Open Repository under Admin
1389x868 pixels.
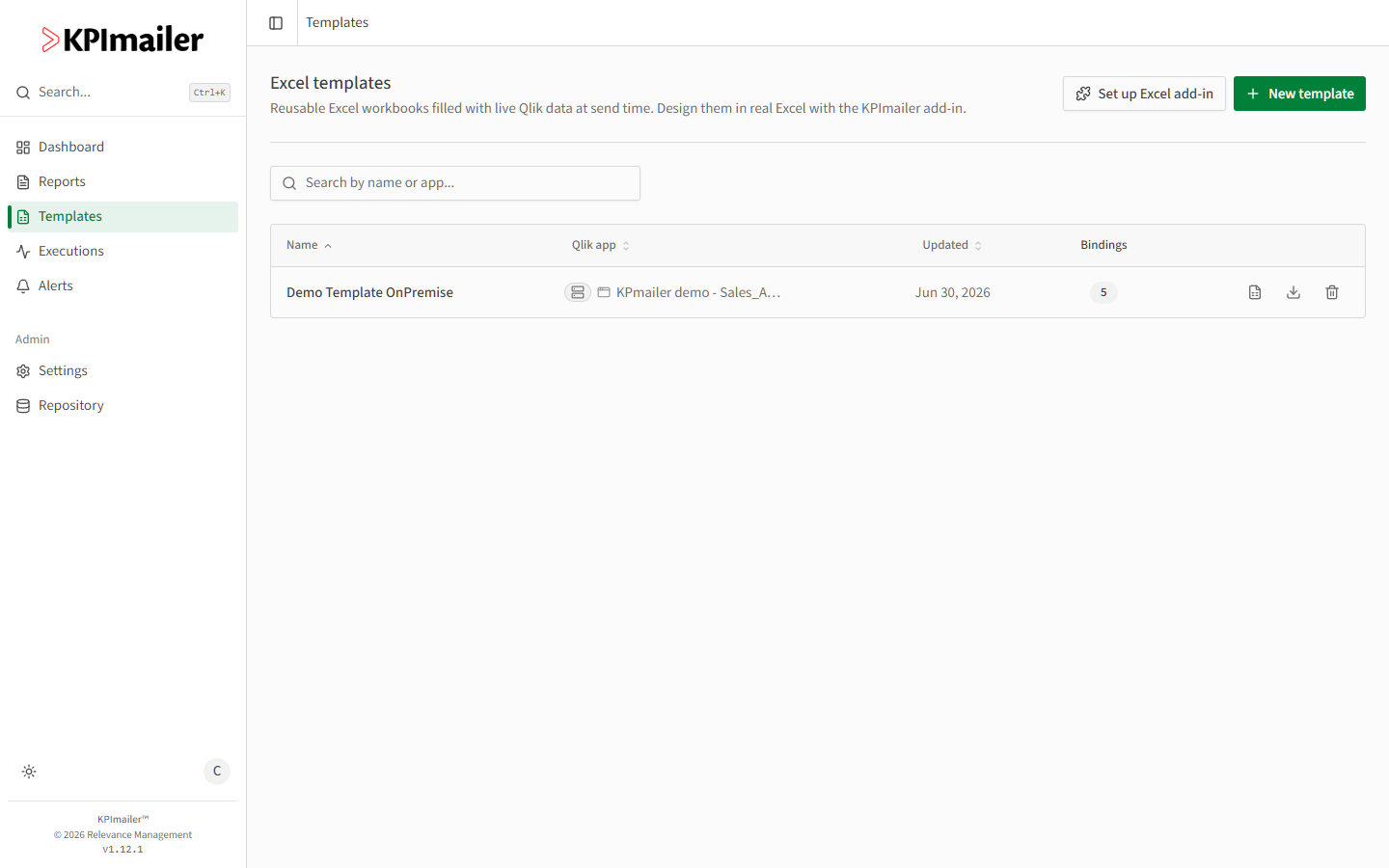pyautogui.click(x=123, y=405)
